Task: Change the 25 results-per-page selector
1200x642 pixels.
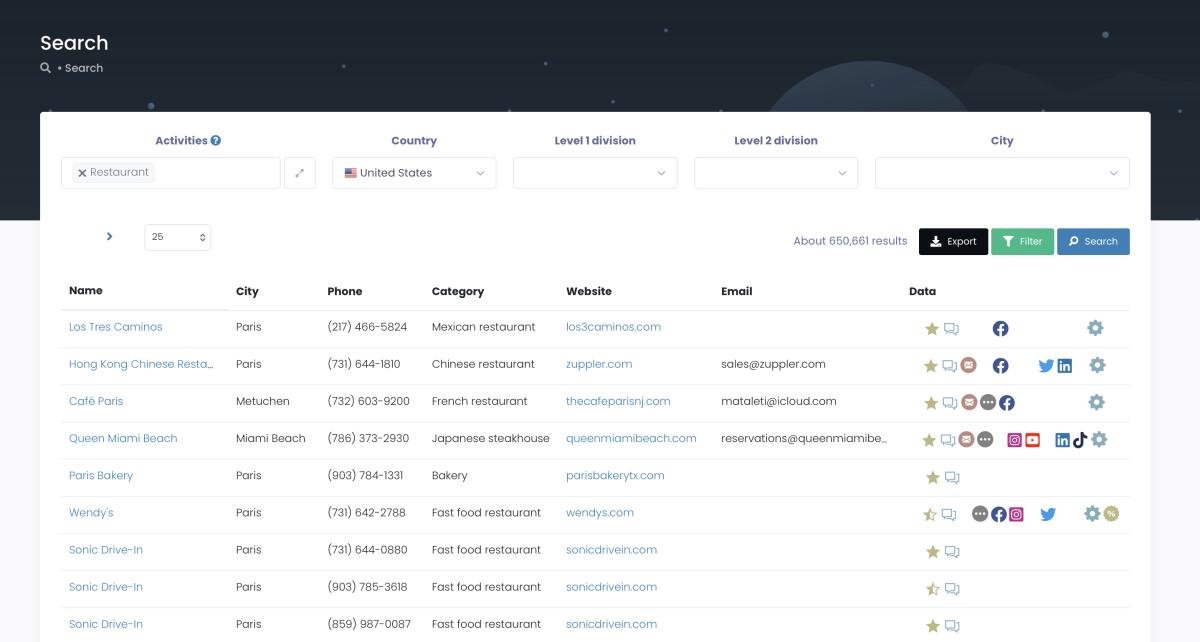Action: 178,237
